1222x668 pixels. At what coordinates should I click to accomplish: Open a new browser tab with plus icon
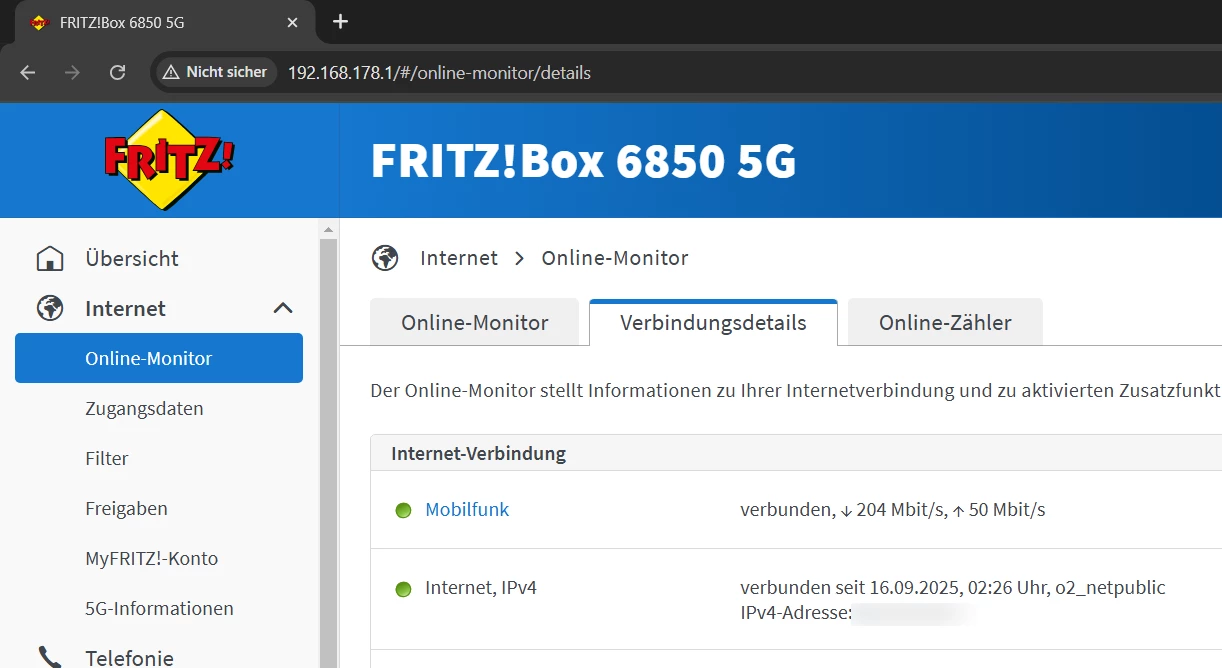[x=340, y=21]
